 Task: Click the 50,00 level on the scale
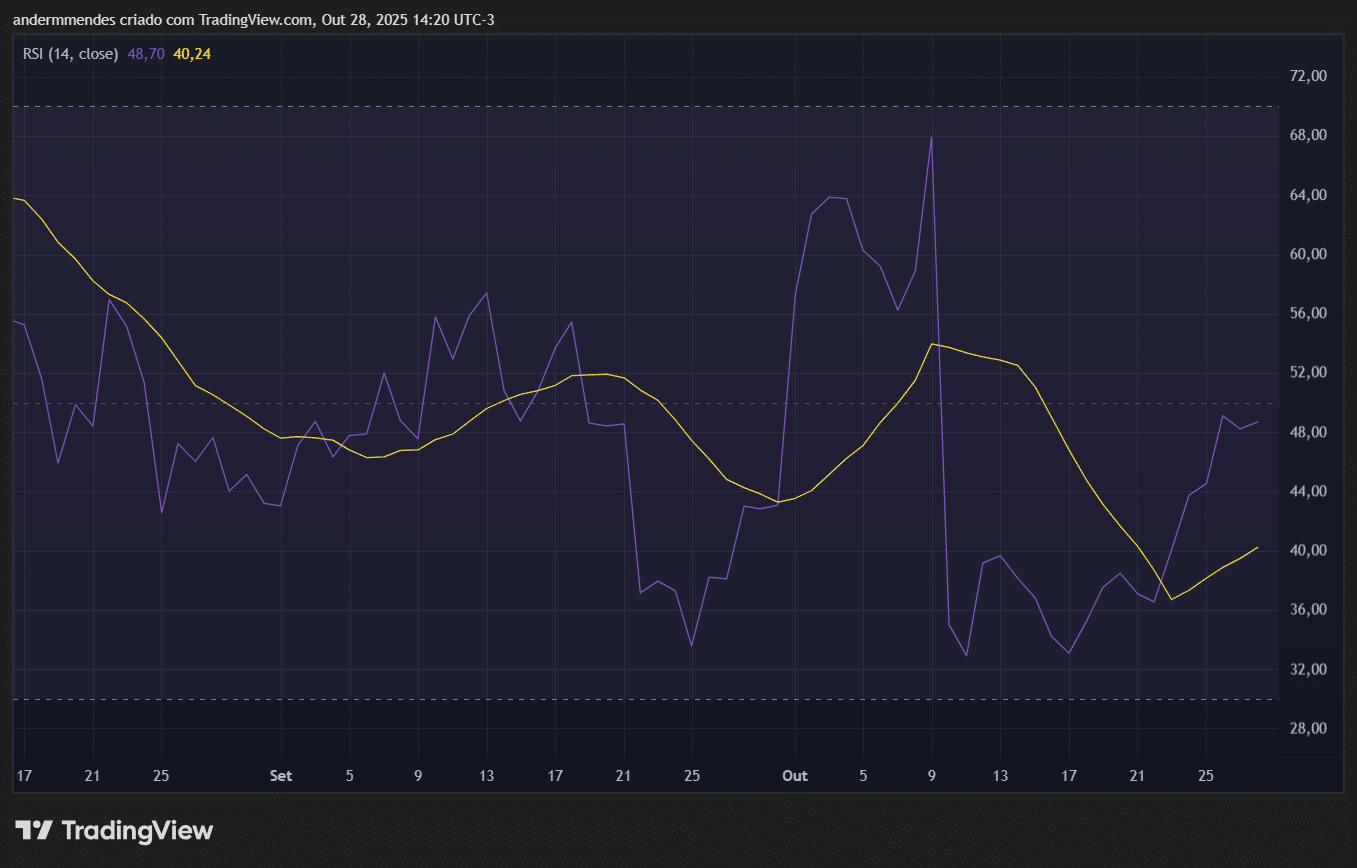pyautogui.click(x=1308, y=403)
